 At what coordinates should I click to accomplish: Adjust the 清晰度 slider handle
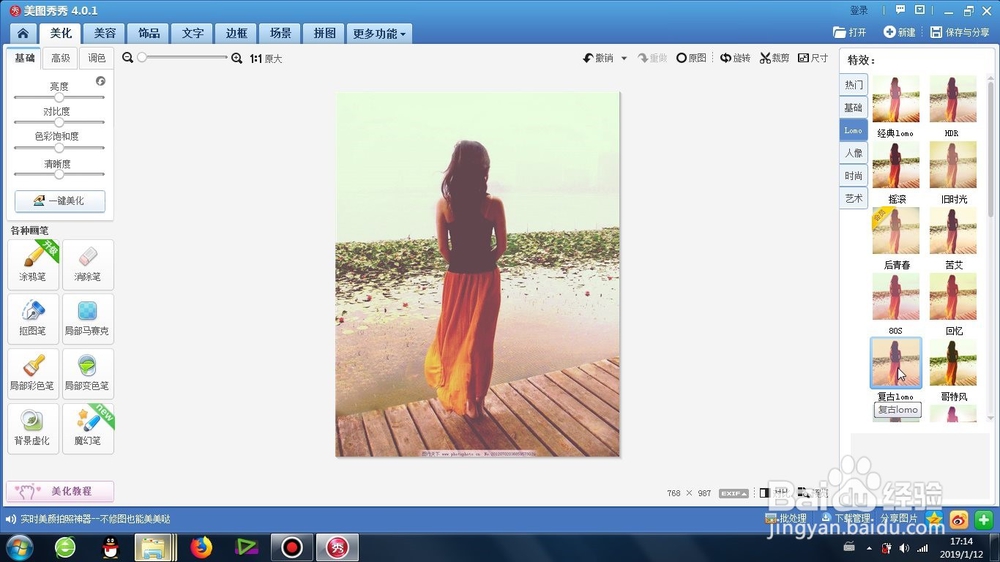click(x=59, y=174)
